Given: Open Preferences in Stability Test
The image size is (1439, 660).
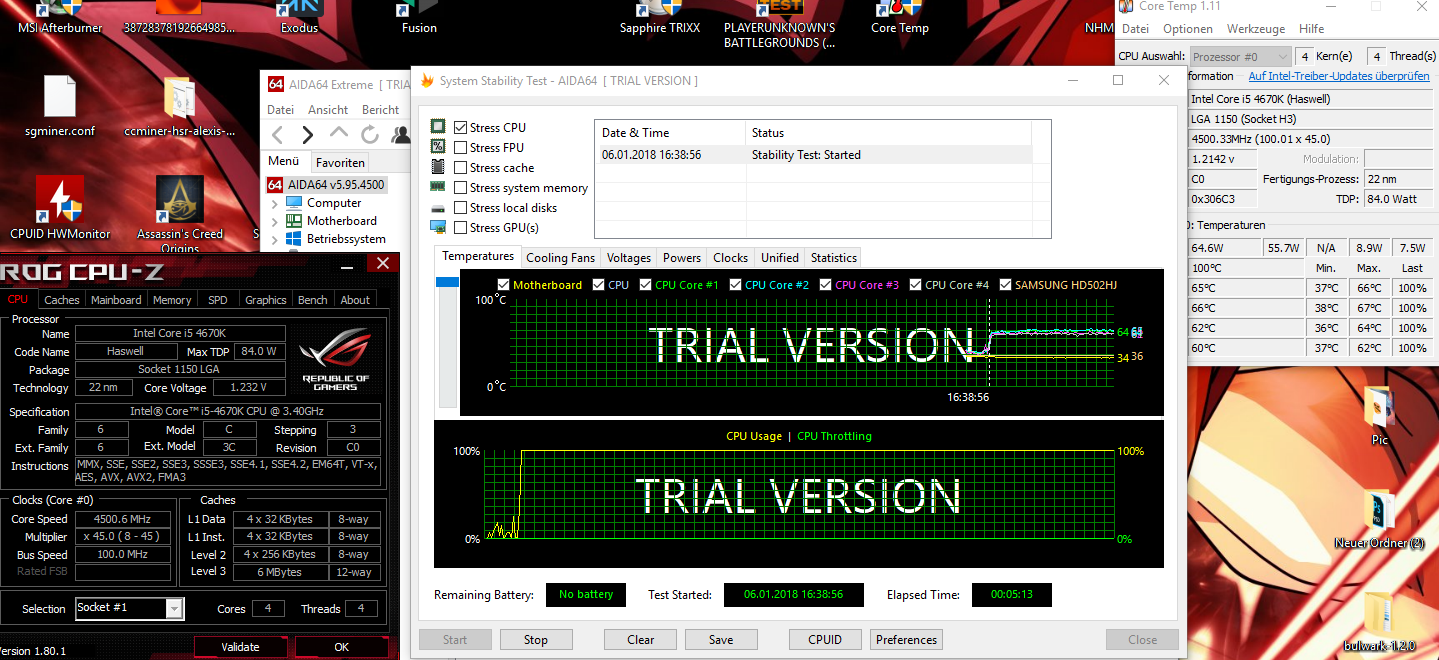Looking at the screenshot, I should tap(907, 640).
